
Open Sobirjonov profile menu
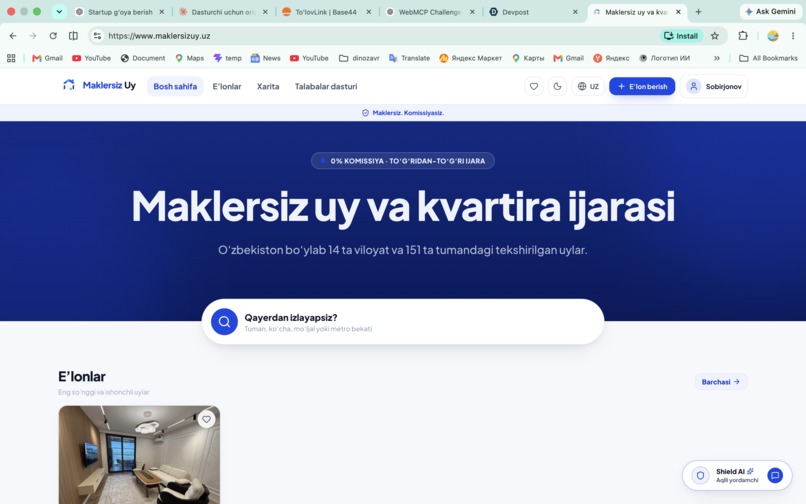(714, 86)
